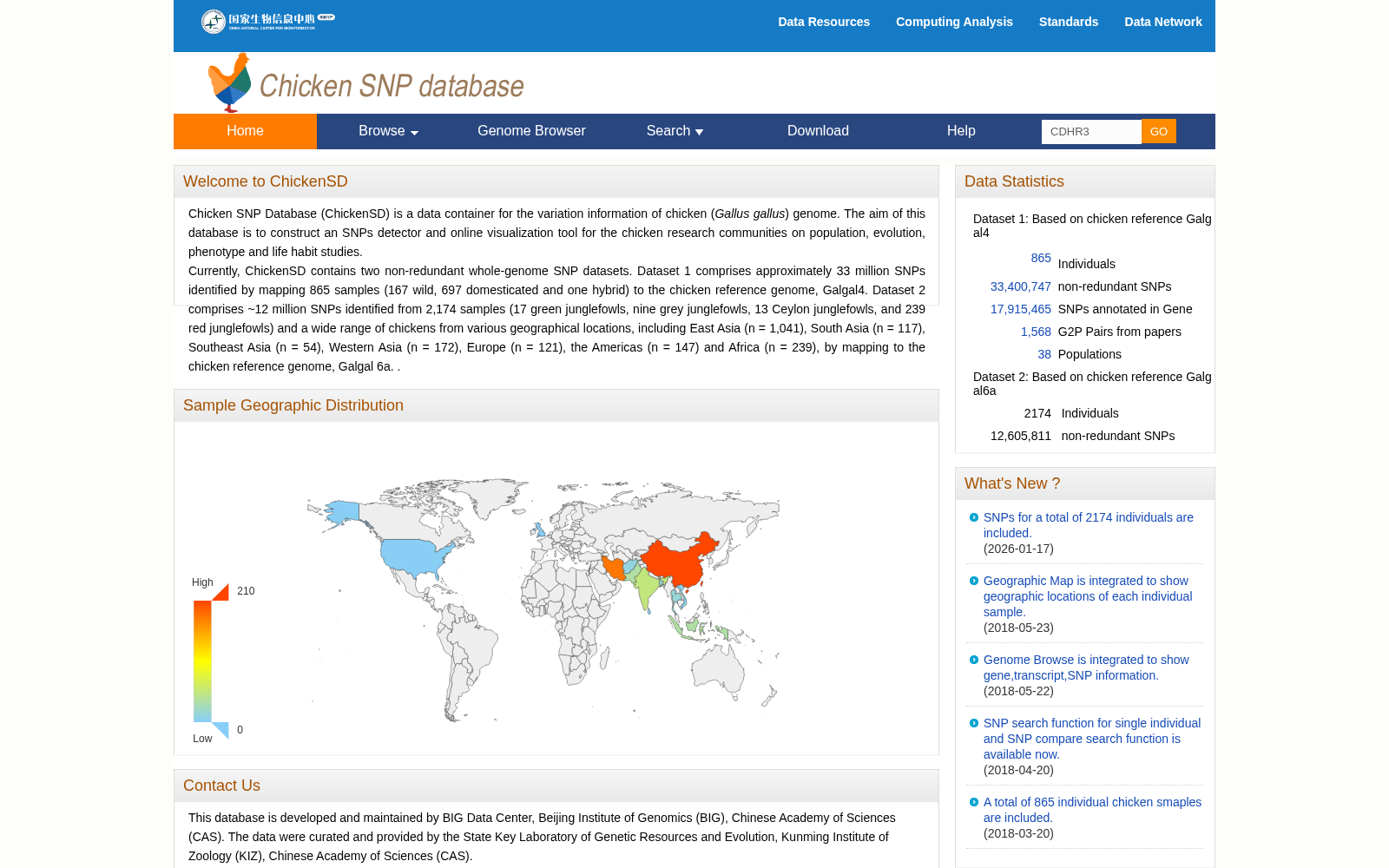This screenshot has height=868, width=1389.
Task: Click the bullet icon beside the SNP search function news
Action: 974,723
